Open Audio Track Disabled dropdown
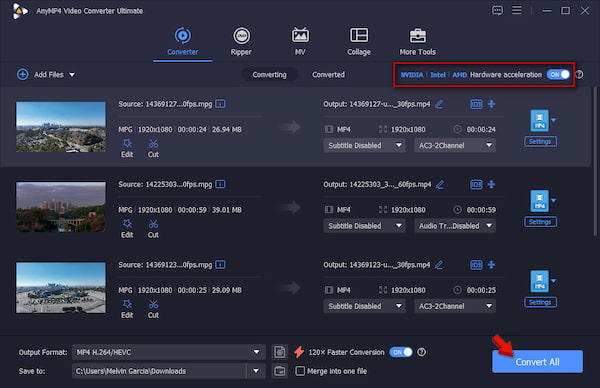 tap(455, 226)
